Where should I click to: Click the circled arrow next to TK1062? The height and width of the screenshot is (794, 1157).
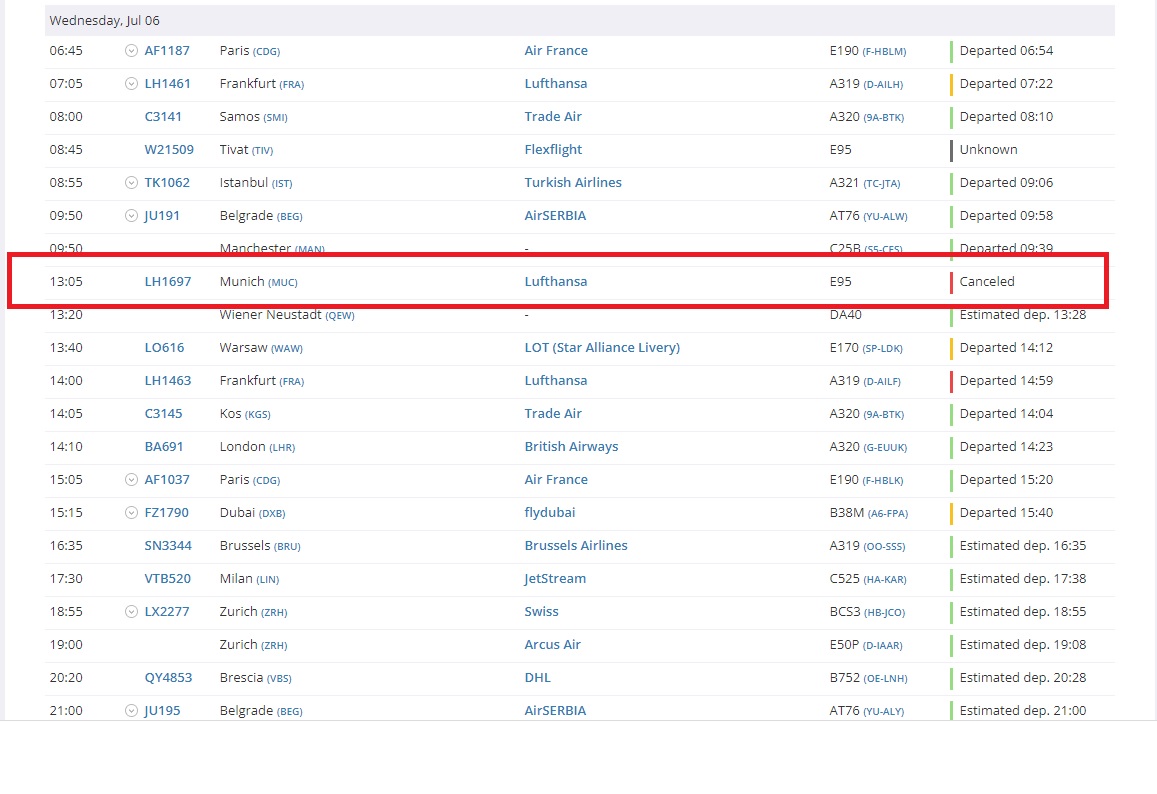click(x=131, y=183)
